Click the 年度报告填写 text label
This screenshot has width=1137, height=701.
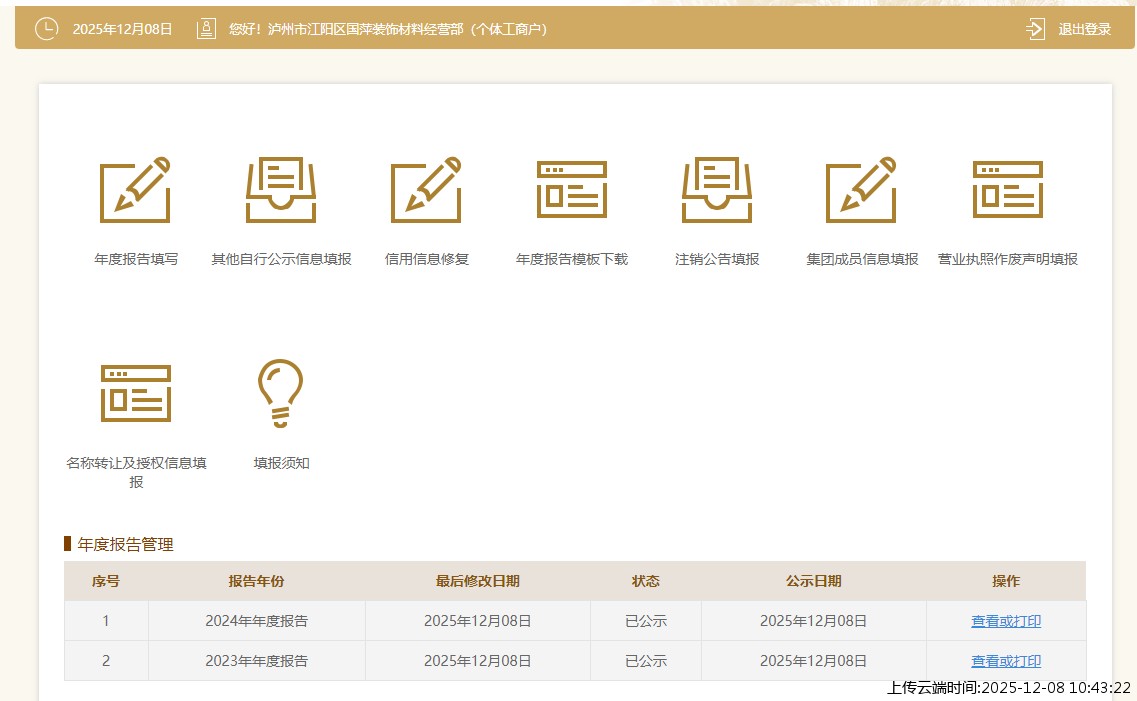pyautogui.click(x=136, y=259)
